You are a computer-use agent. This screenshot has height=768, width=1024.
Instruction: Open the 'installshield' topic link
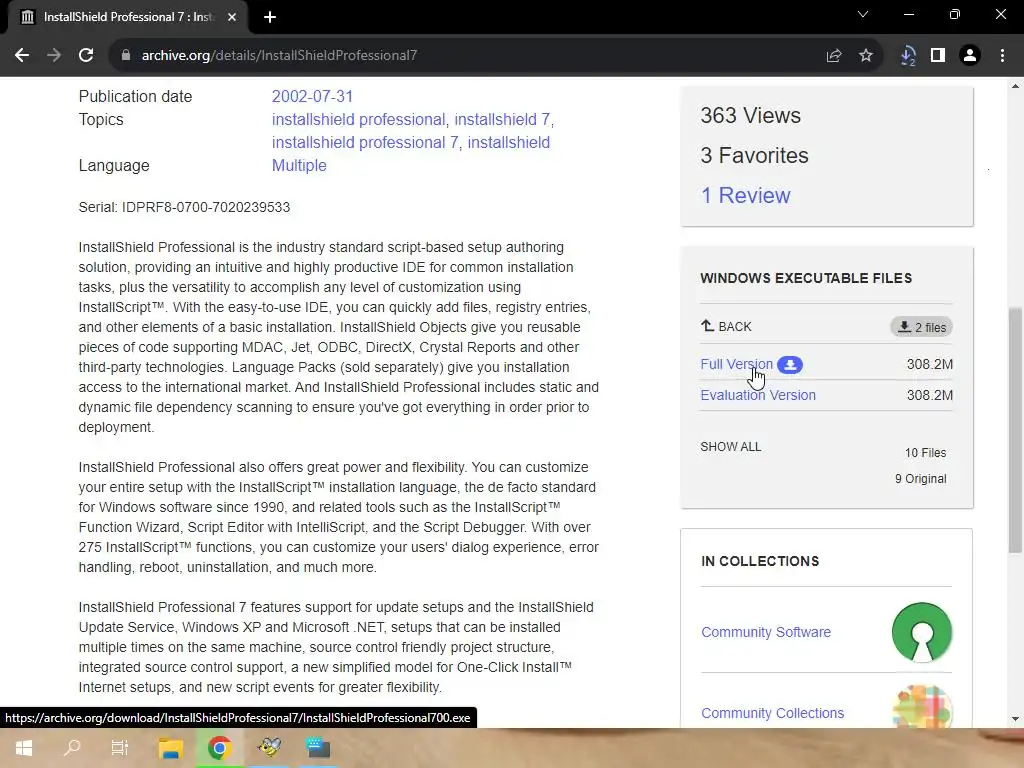(509, 142)
